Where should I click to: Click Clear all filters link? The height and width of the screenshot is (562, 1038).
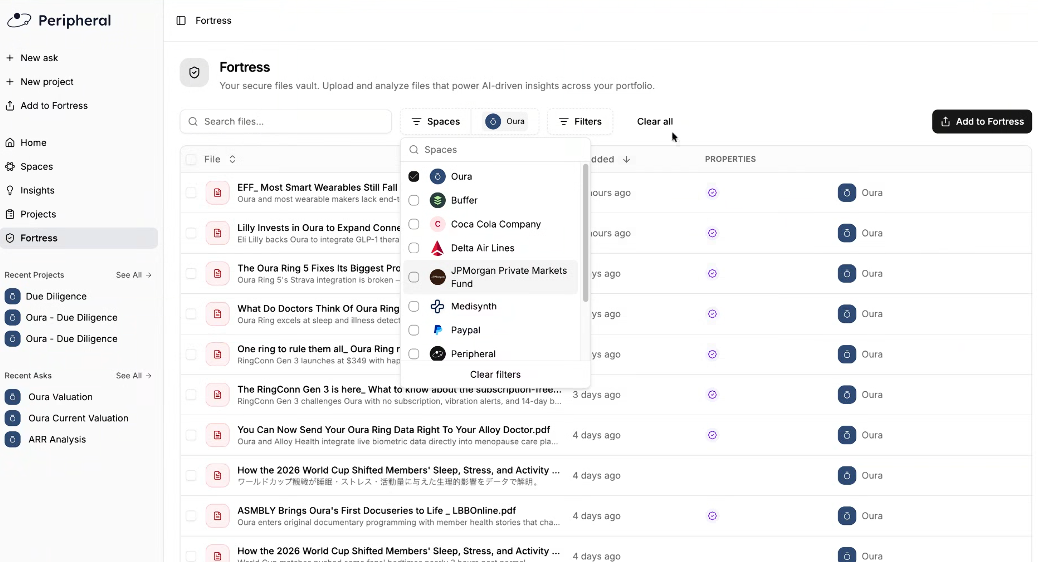click(x=655, y=121)
